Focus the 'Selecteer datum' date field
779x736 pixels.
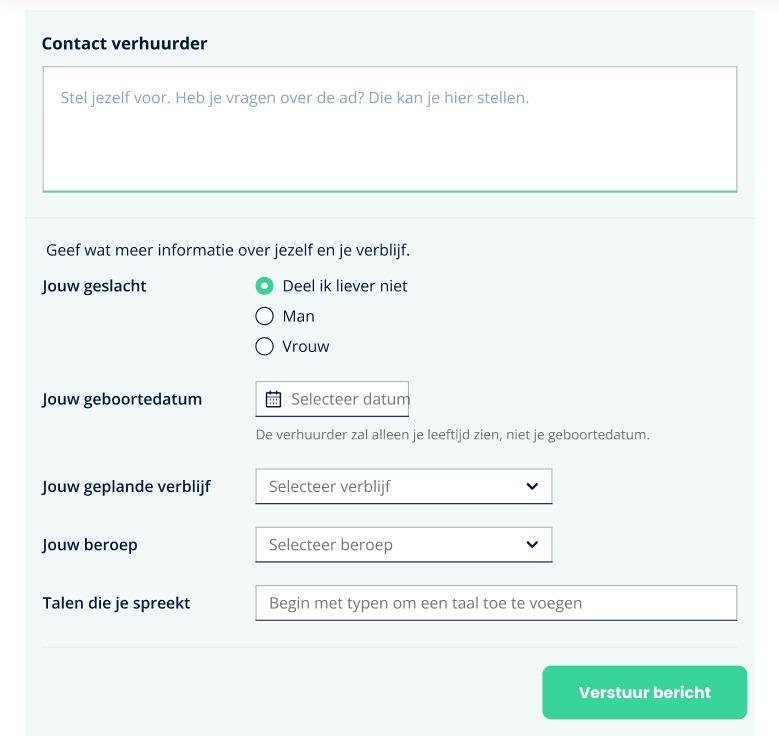[x=349, y=399]
